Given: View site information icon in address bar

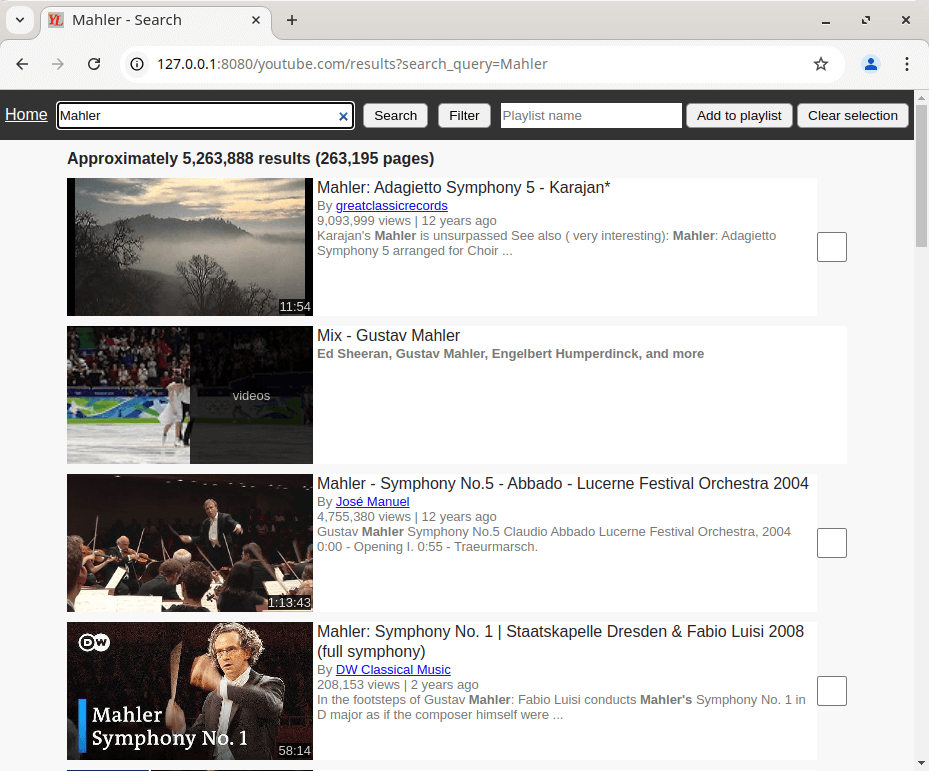Looking at the screenshot, I should point(137,64).
